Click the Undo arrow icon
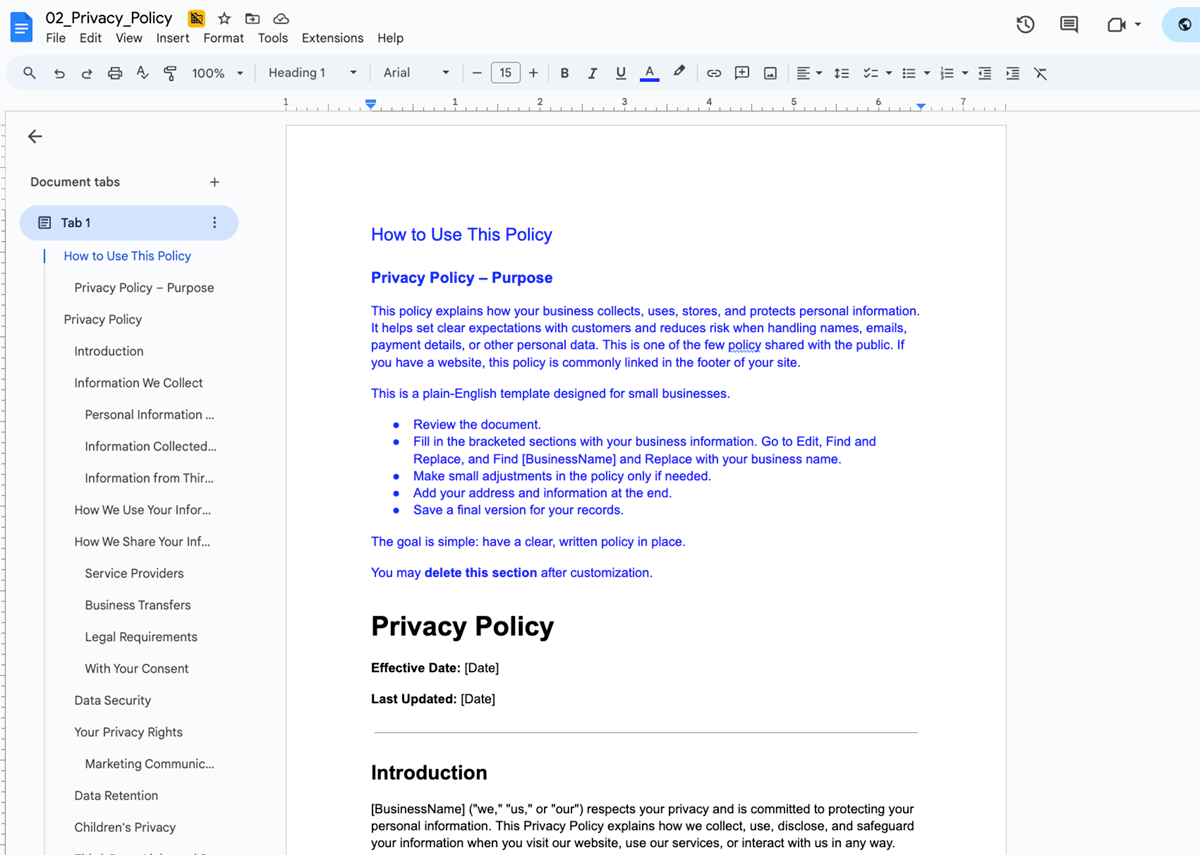The width and height of the screenshot is (1200, 855). pyautogui.click(x=59, y=73)
